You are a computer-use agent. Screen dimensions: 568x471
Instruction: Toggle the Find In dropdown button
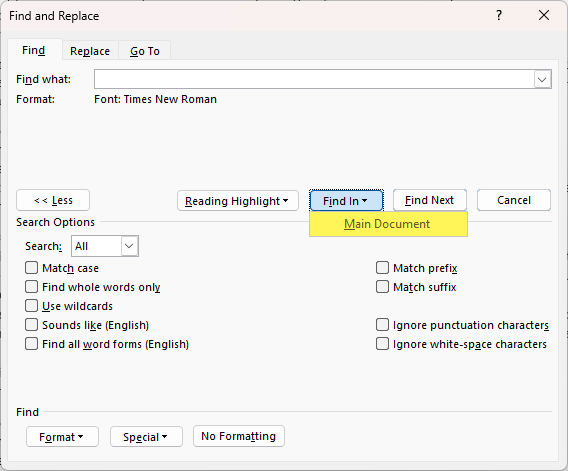(x=346, y=200)
